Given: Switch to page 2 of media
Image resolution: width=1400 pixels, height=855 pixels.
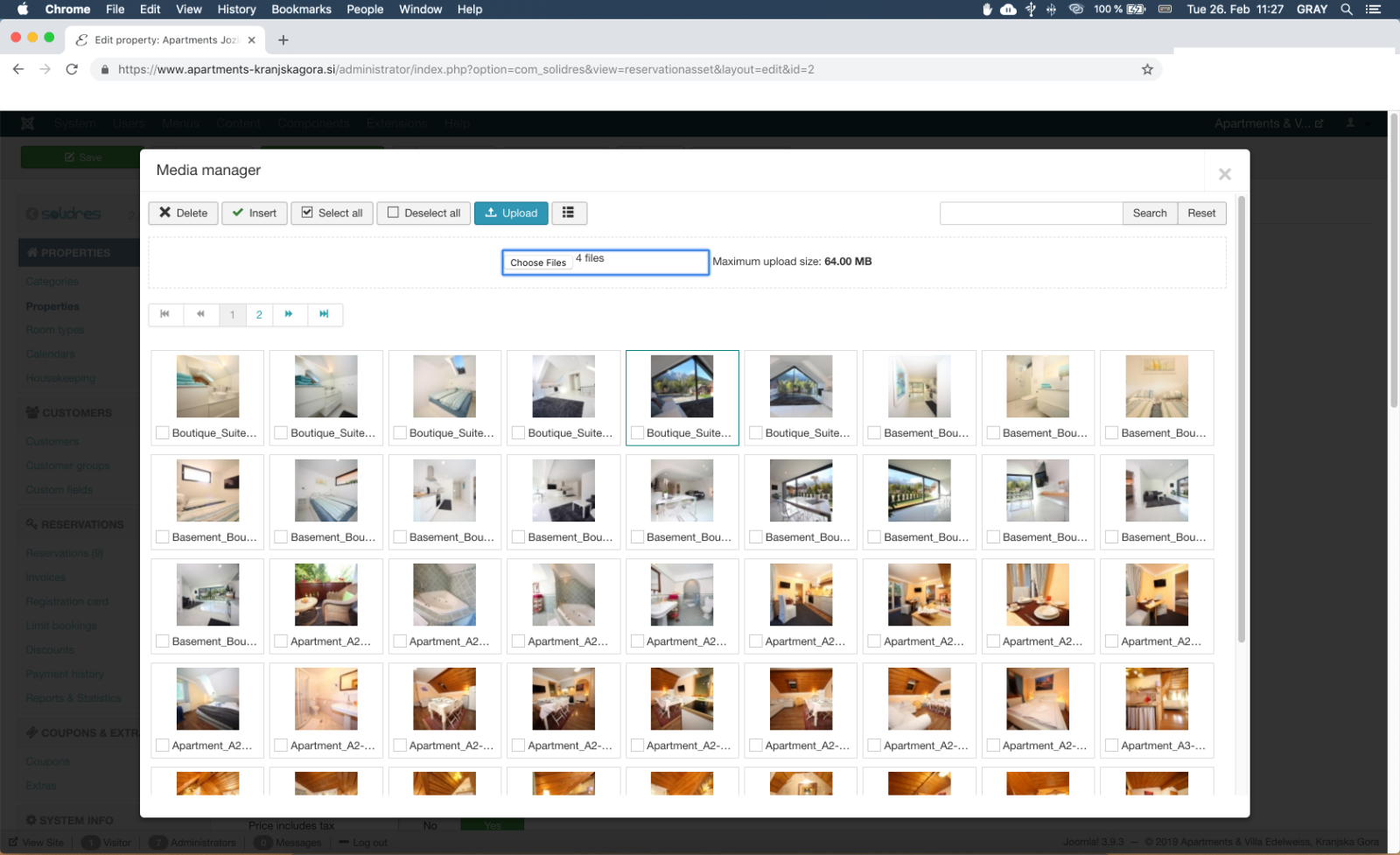Looking at the screenshot, I should pos(259,314).
